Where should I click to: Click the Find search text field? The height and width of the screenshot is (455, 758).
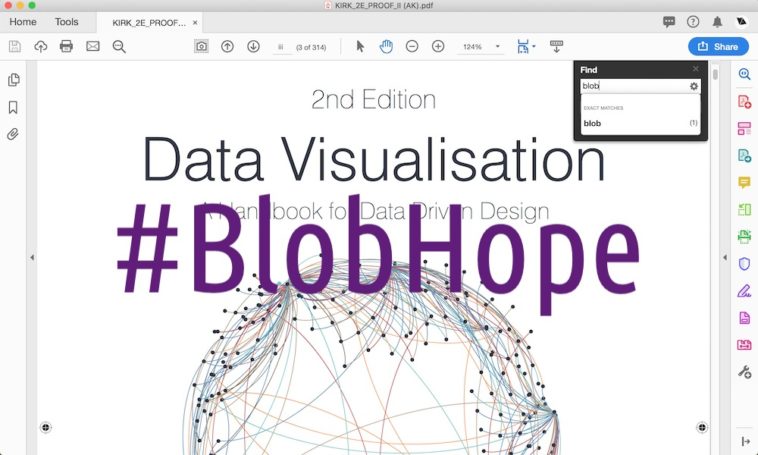pyautogui.click(x=634, y=86)
